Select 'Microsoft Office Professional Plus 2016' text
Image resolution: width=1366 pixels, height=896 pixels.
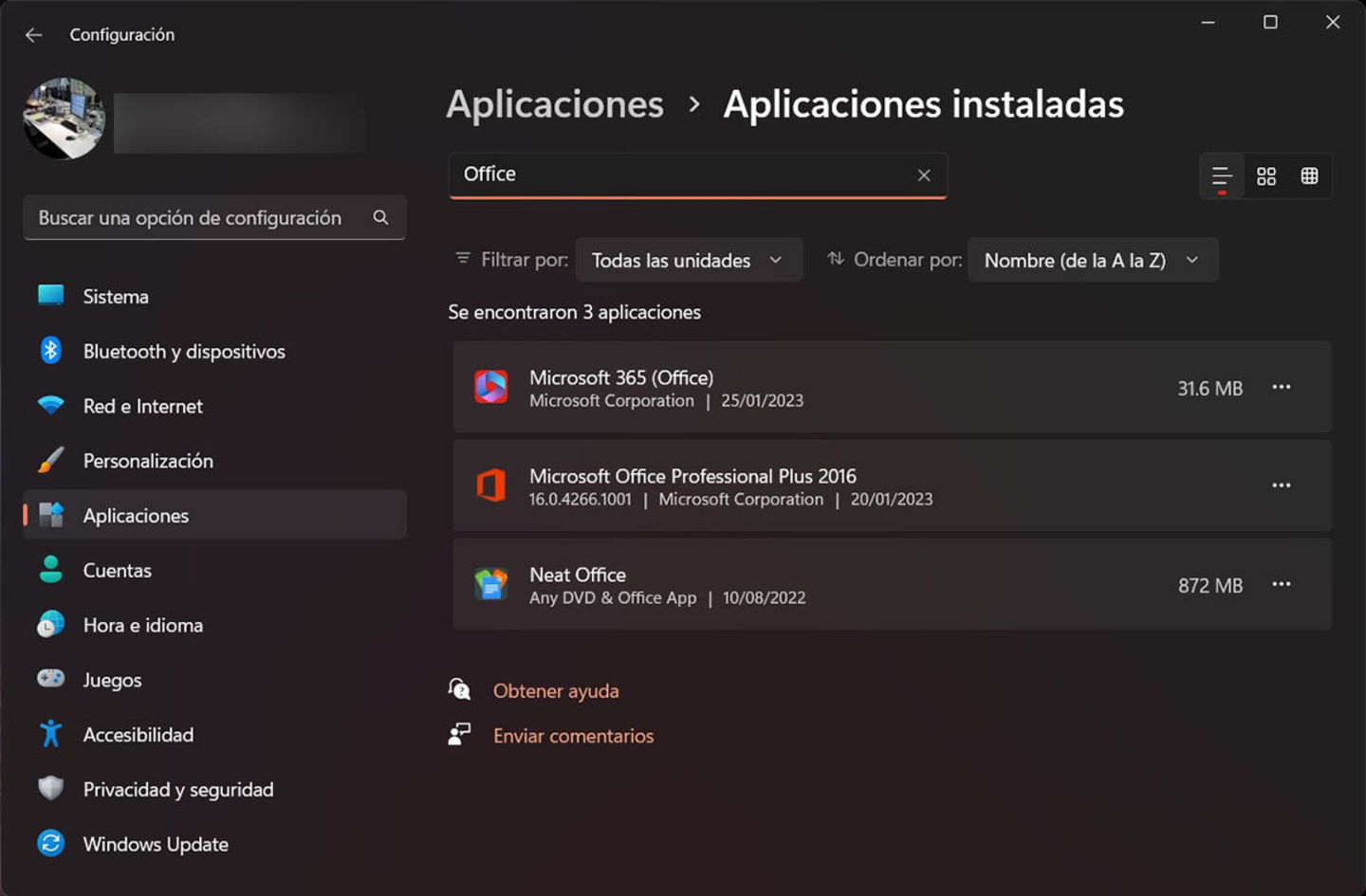[692, 476]
